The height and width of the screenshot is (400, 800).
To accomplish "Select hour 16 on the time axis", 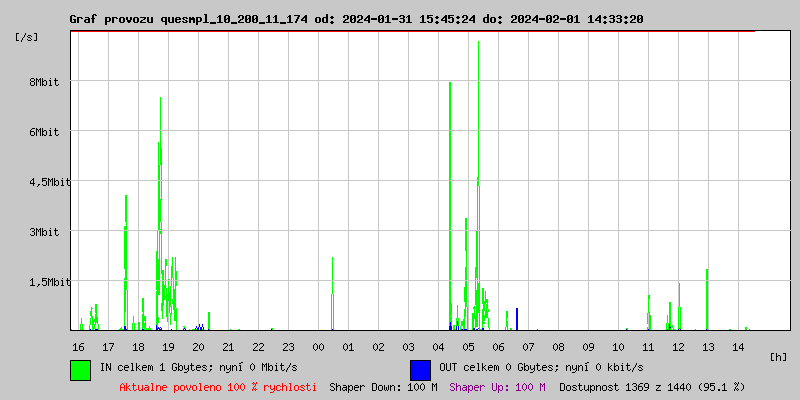I will coord(79,346).
